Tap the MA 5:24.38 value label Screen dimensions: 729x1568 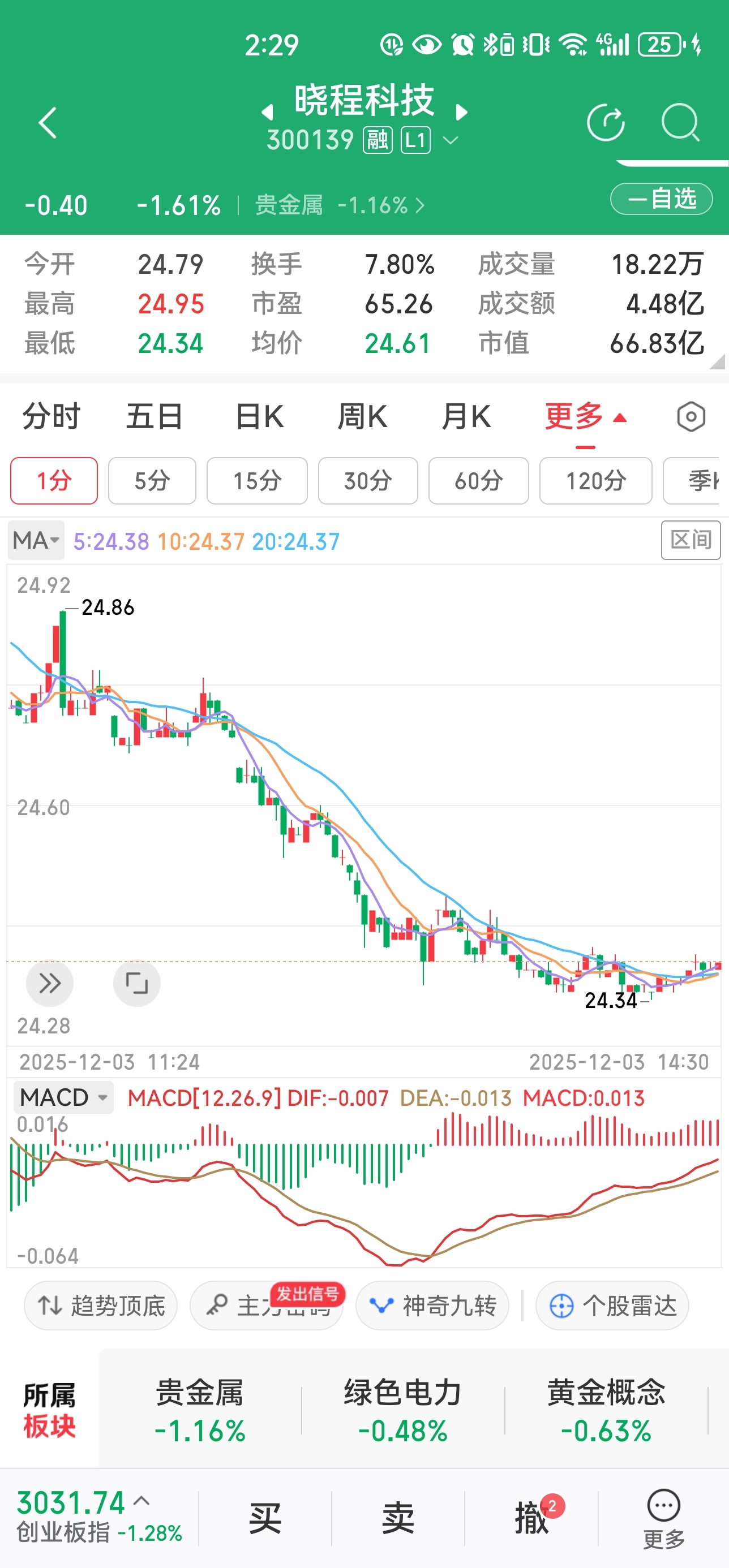[x=111, y=541]
